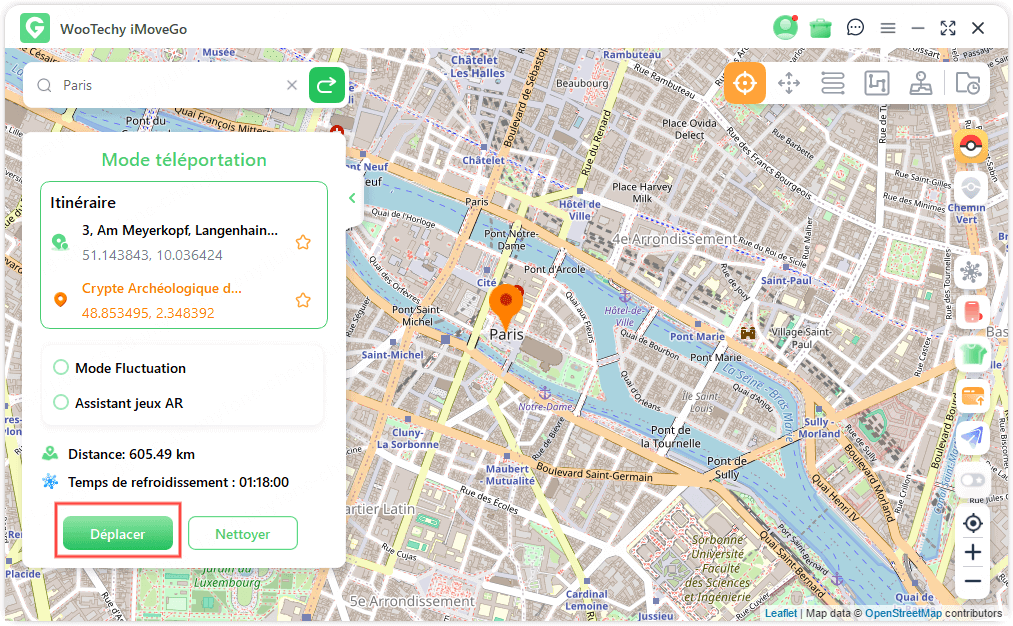Open the history records folder icon
This screenshot has height=626, width=1013.
967,83
